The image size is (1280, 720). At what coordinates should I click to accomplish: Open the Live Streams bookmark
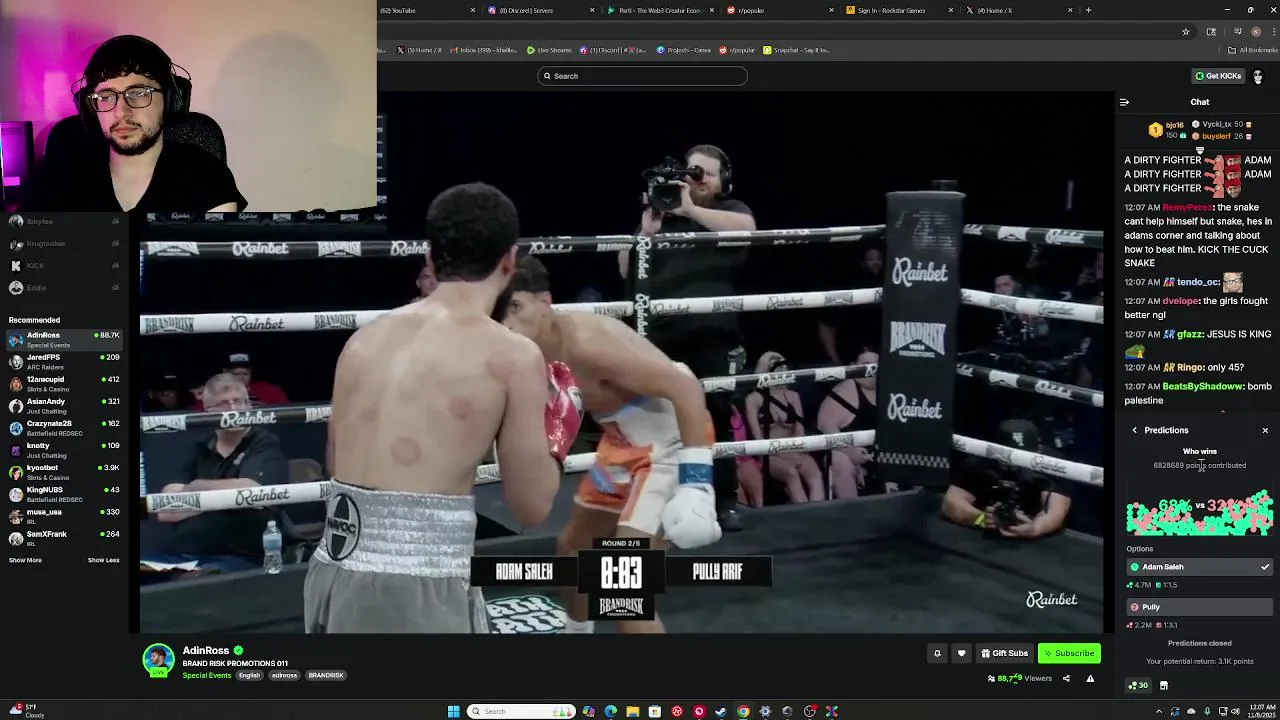coord(550,50)
